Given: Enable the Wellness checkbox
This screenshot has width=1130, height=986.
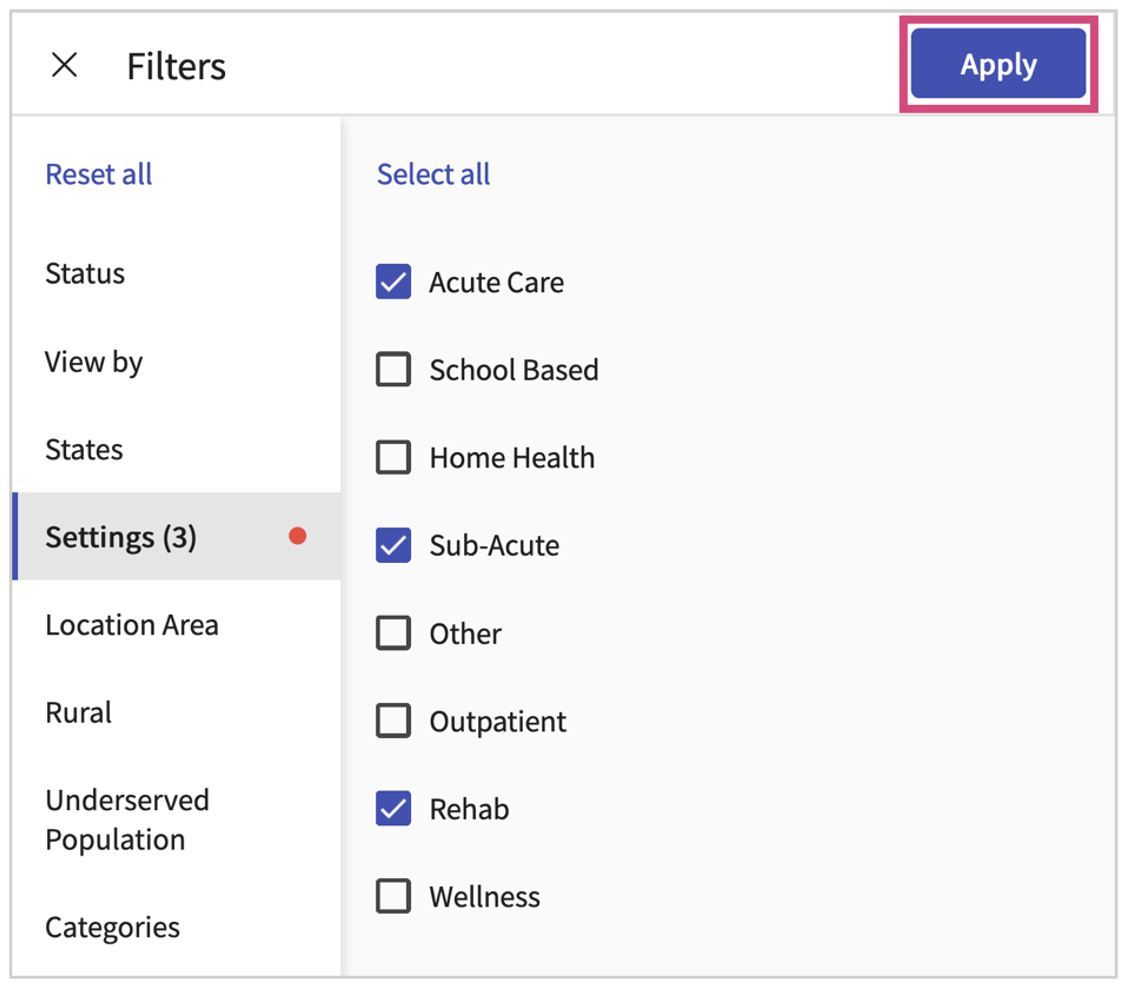Looking at the screenshot, I should pos(393,897).
